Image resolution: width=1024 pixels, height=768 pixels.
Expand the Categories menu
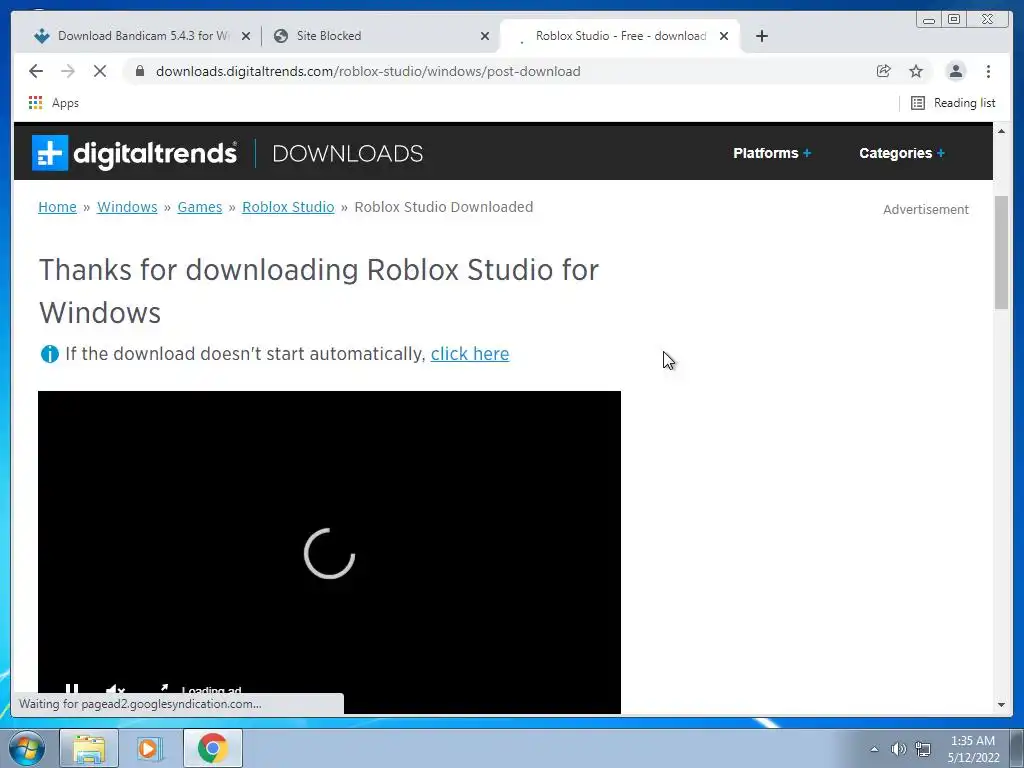[x=902, y=153]
